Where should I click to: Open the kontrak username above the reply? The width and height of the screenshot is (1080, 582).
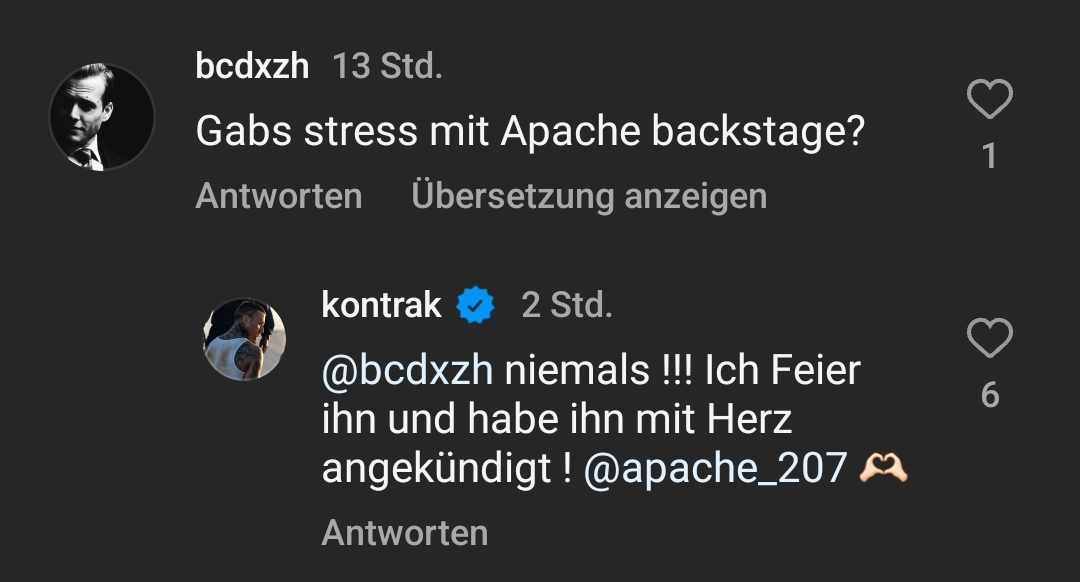[x=381, y=305]
